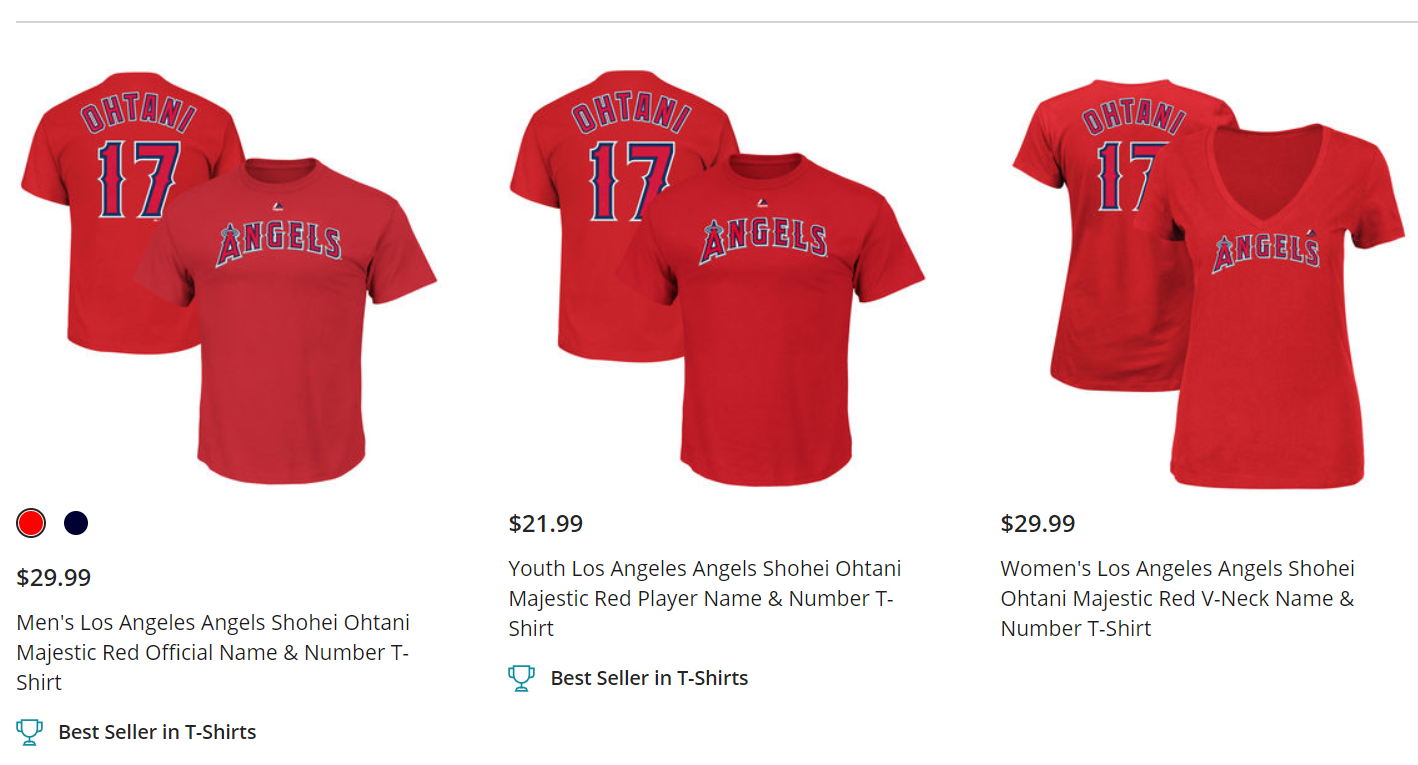Open the Women's V-Neck Name & Number T-Shirt link

point(1177,598)
